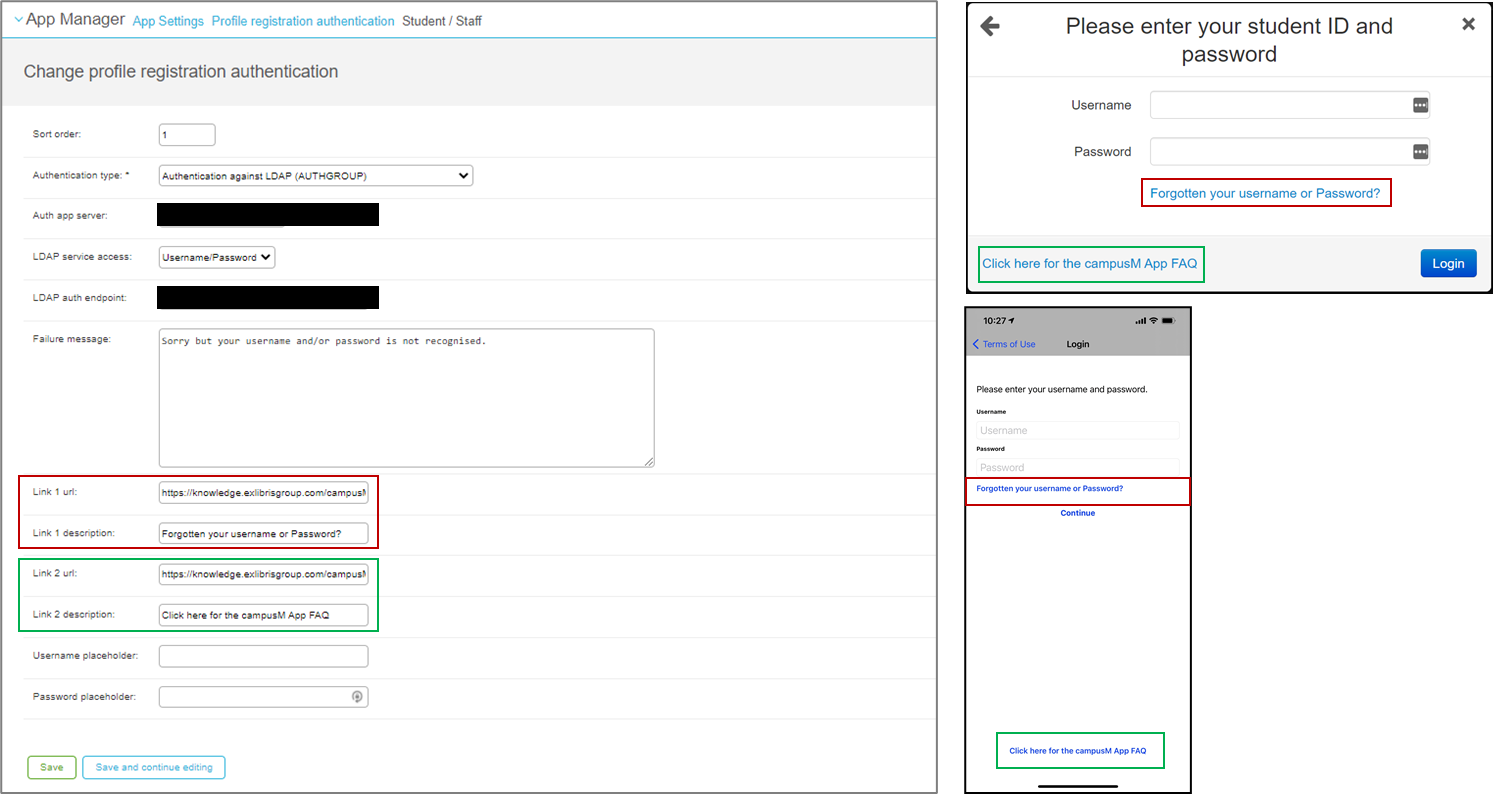Screen dimensions: 1493x794
Task: Click Save and continue editing button
Action: [154, 767]
